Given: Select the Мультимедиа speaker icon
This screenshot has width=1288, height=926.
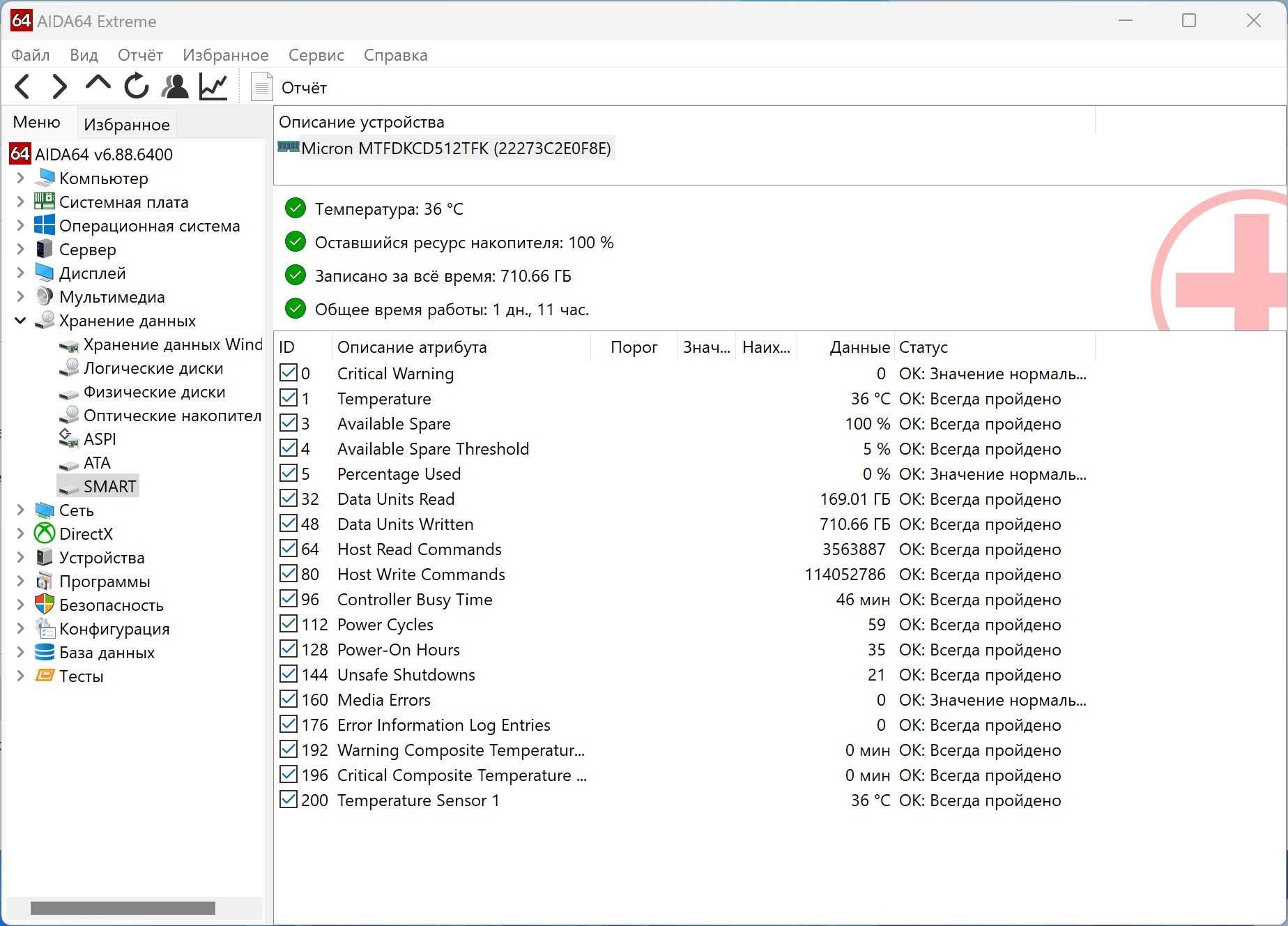Looking at the screenshot, I should pyautogui.click(x=45, y=296).
